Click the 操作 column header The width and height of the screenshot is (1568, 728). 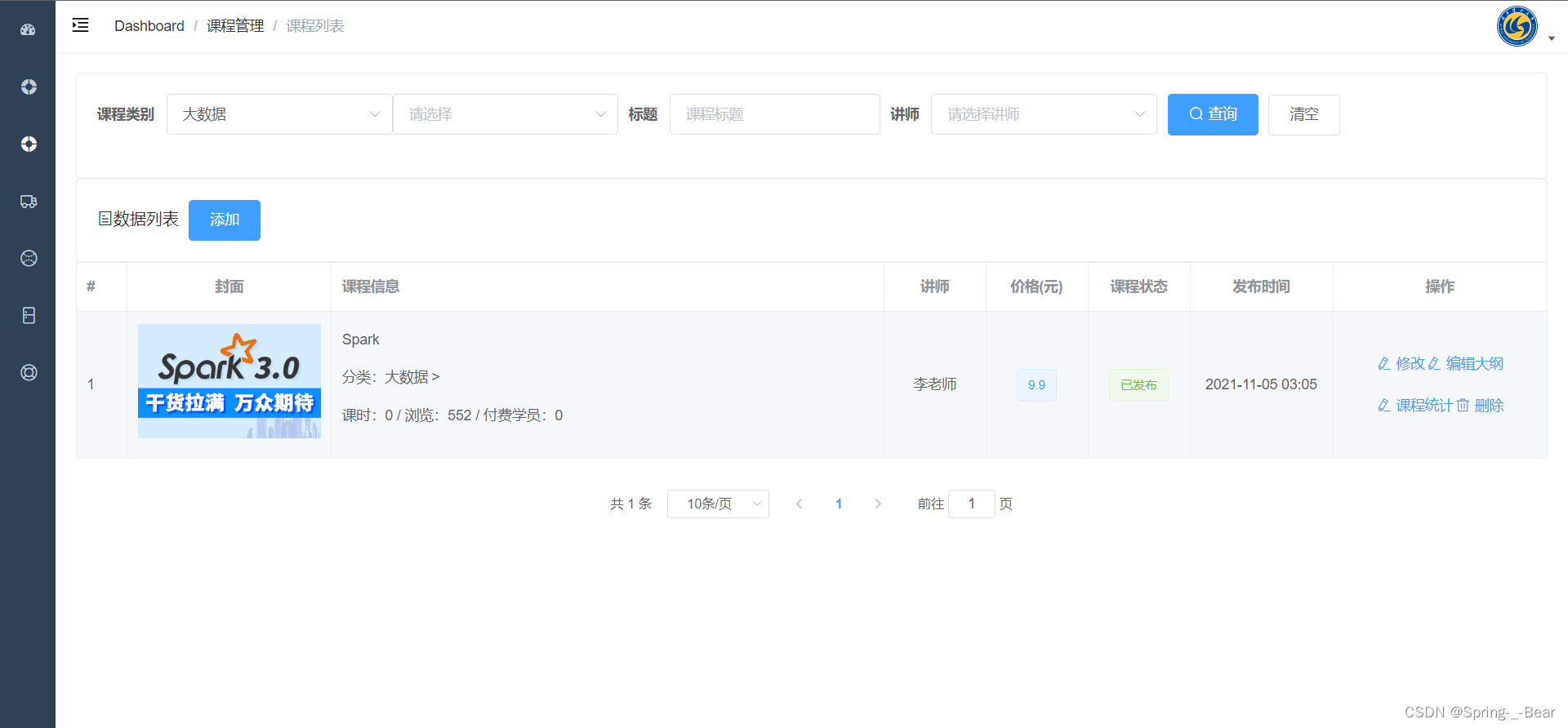click(x=1440, y=286)
